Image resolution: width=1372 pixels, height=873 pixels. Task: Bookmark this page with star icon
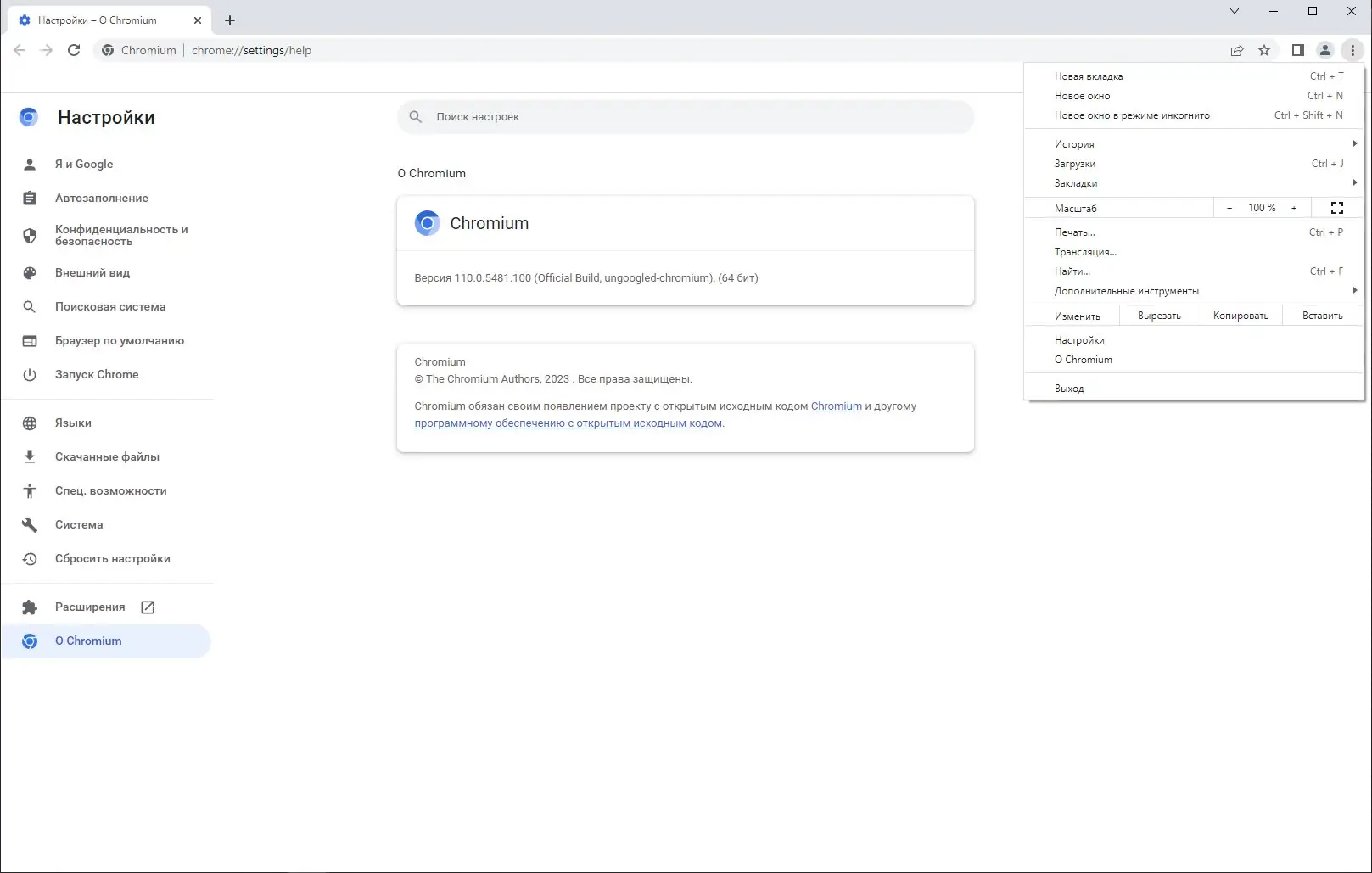click(1264, 50)
